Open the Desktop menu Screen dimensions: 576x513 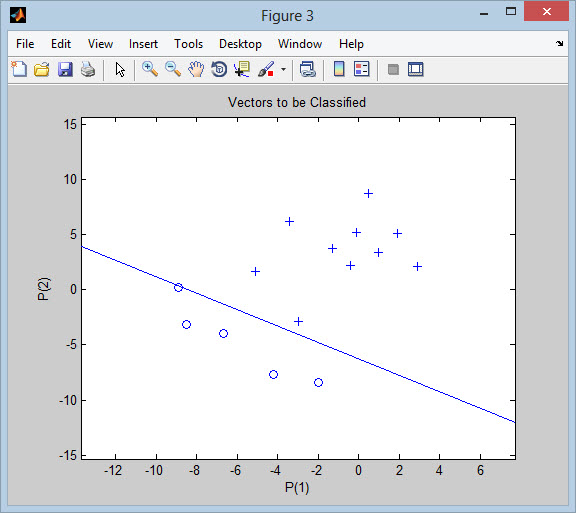pos(240,44)
